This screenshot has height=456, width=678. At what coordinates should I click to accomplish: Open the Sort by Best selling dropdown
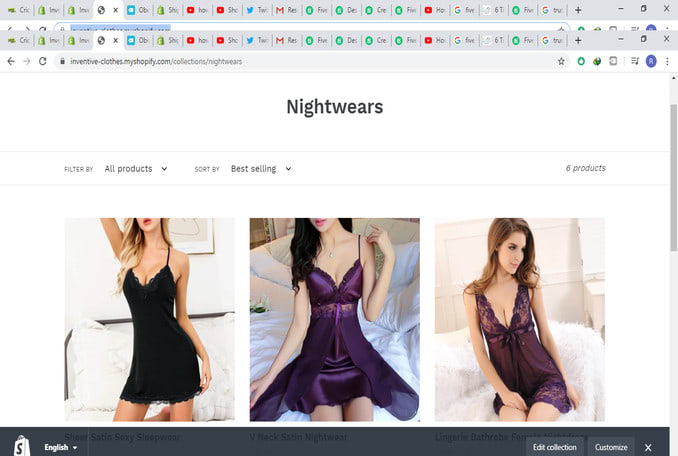coord(261,169)
